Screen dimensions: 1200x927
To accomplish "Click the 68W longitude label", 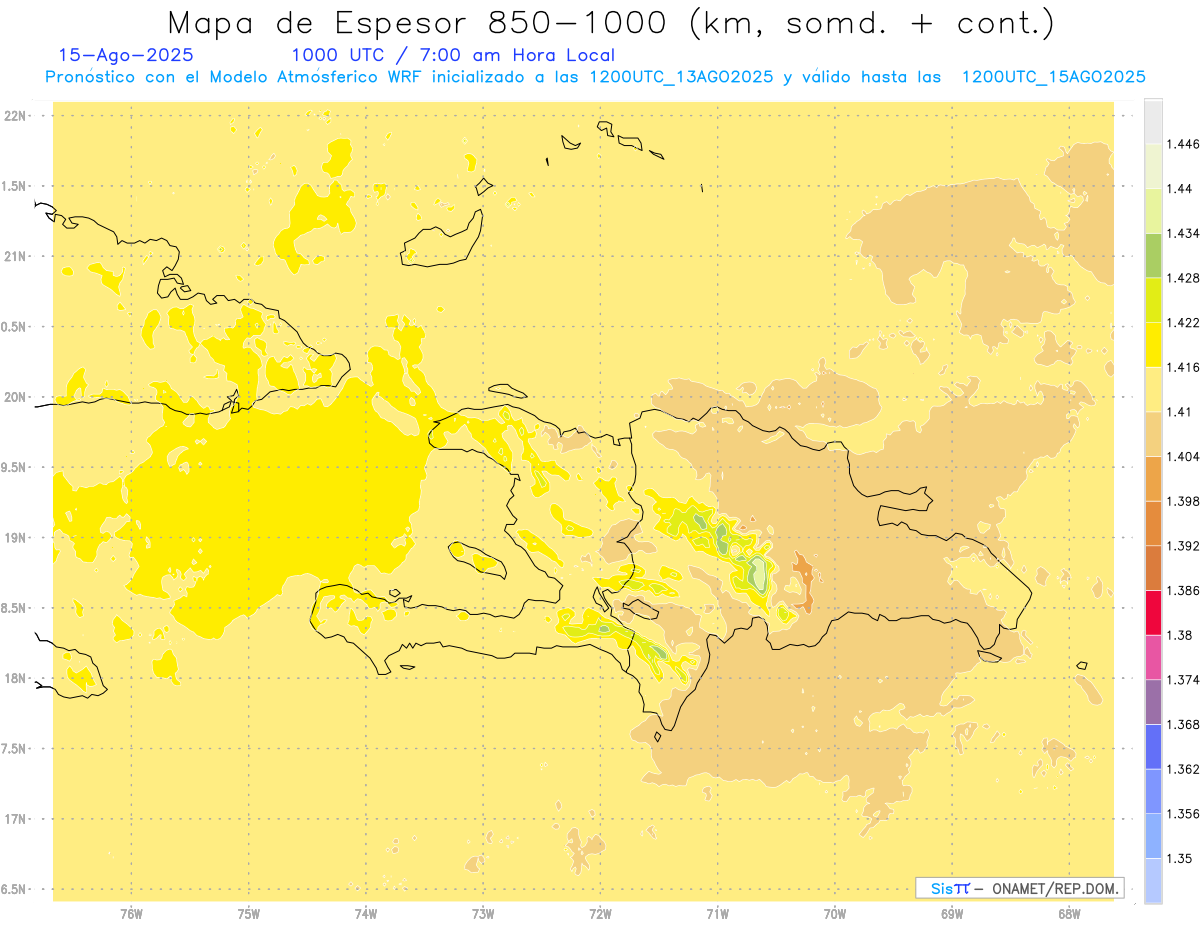I will pyautogui.click(x=1069, y=913).
